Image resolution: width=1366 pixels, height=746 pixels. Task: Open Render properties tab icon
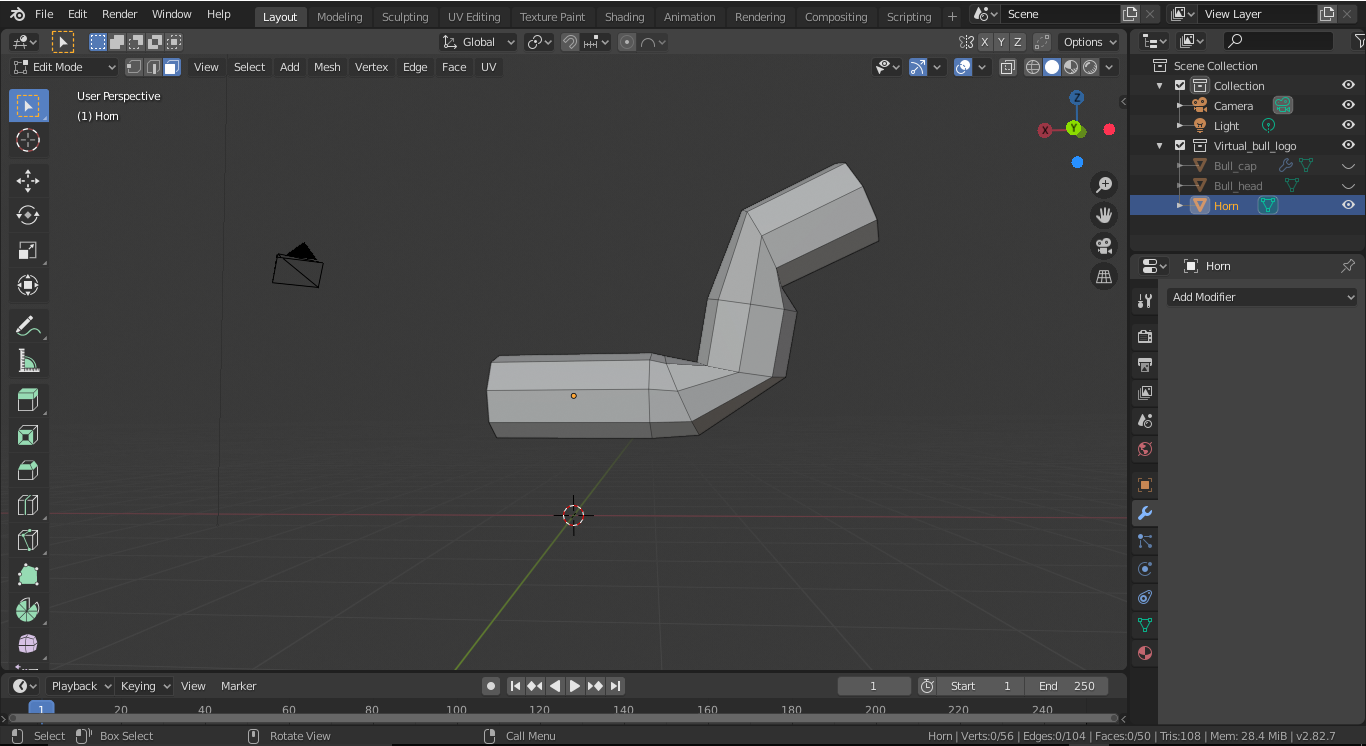tap(1145, 337)
